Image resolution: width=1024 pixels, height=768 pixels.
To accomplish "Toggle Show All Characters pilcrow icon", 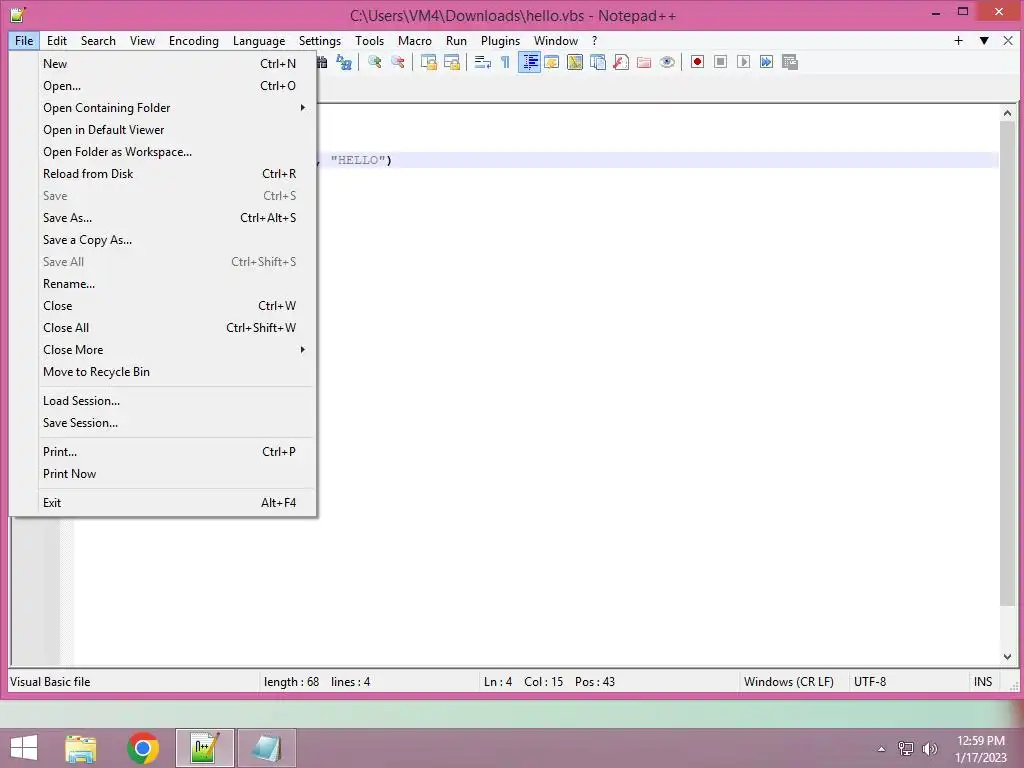I will 505,62.
